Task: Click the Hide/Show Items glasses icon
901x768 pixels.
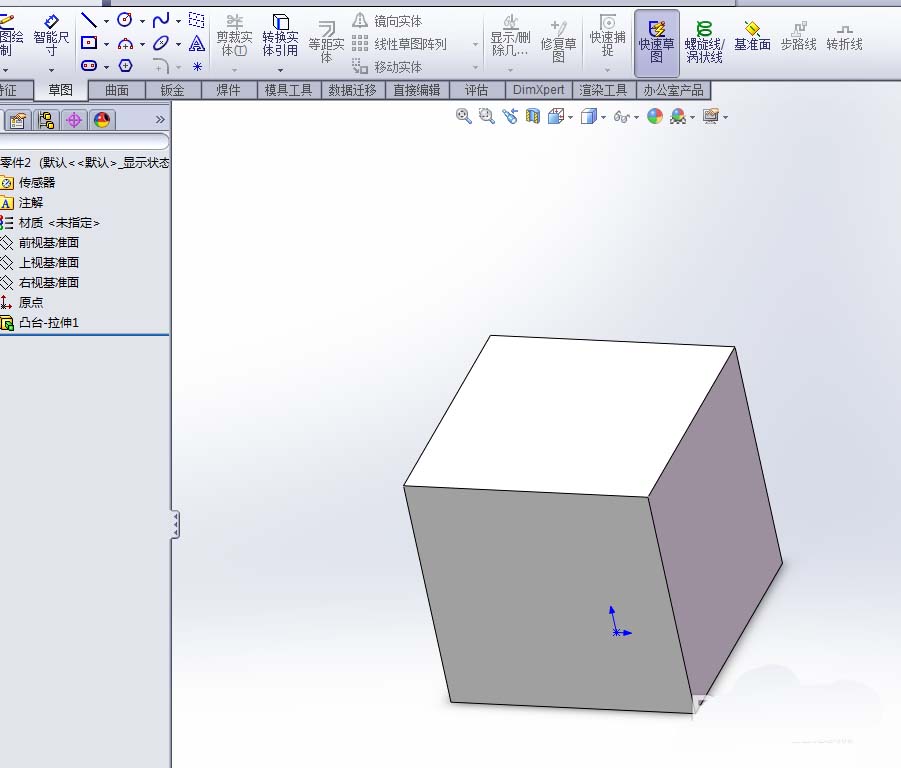Action: tap(622, 117)
